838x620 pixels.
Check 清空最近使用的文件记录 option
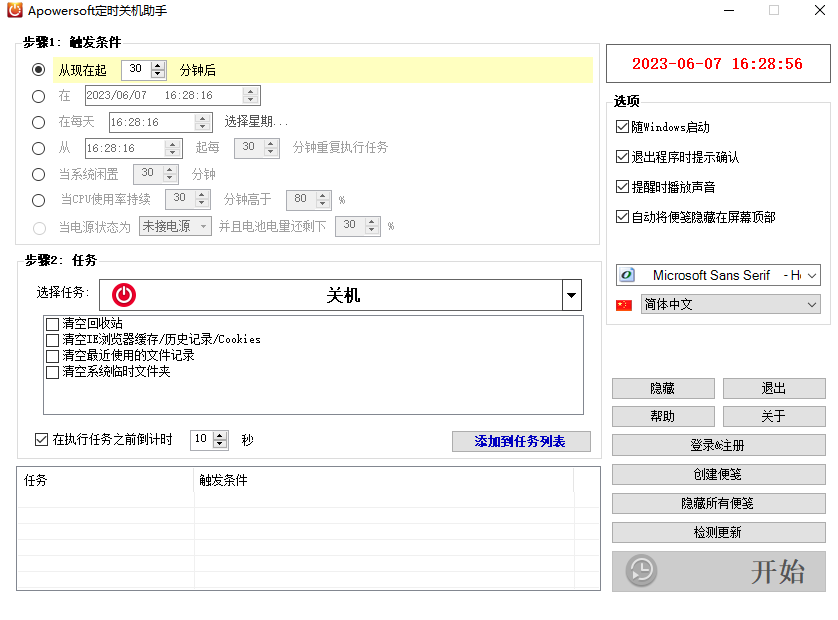(52, 356)
